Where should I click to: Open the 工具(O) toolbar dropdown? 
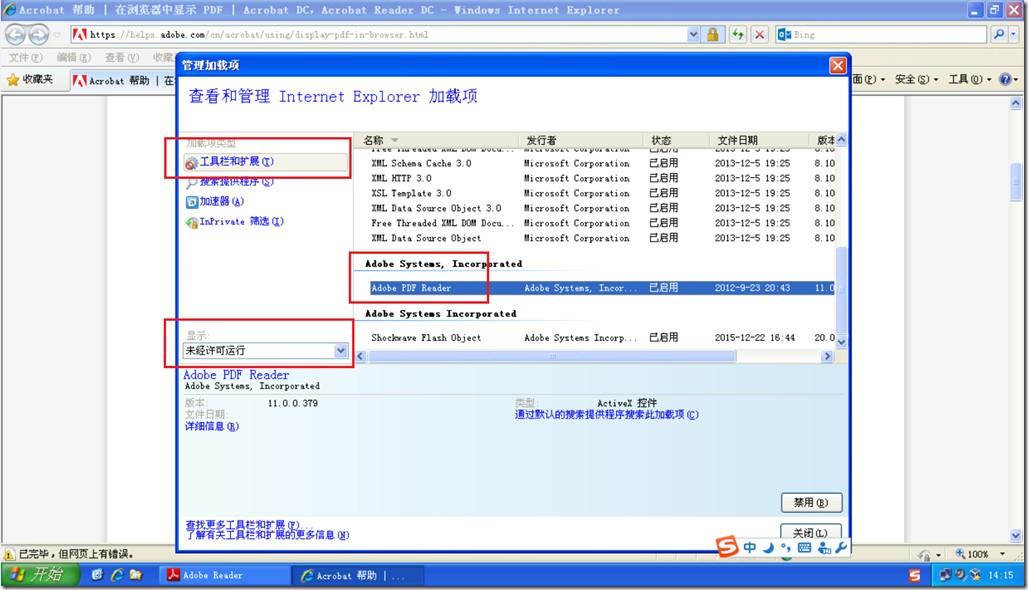pos(970,79)
